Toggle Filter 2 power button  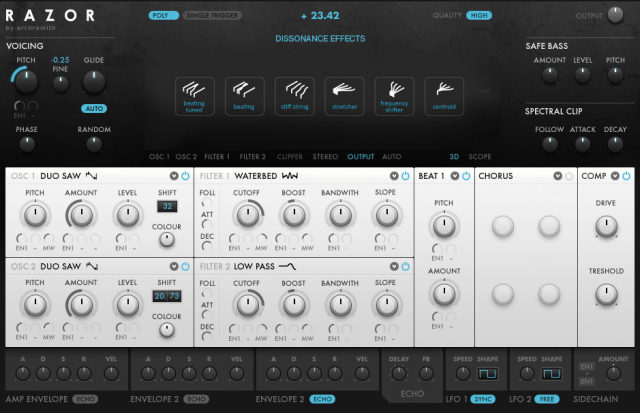pyautogui.click(x=405, y=266)
